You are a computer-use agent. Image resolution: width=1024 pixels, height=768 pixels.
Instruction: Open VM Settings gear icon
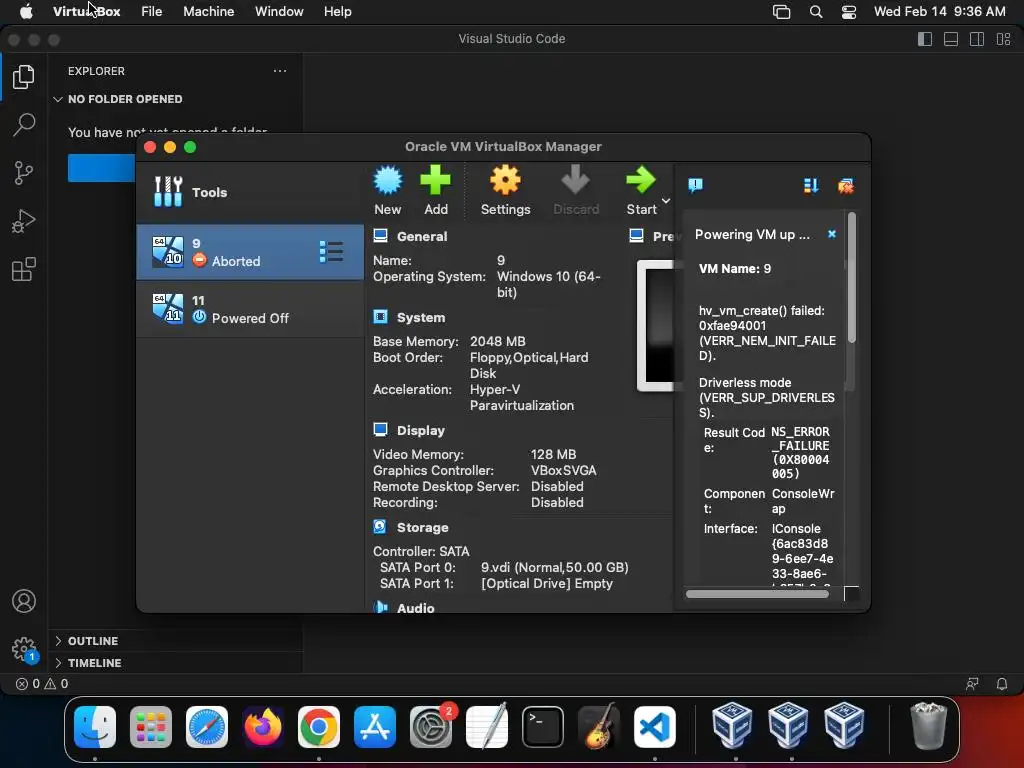pos(505,189)
